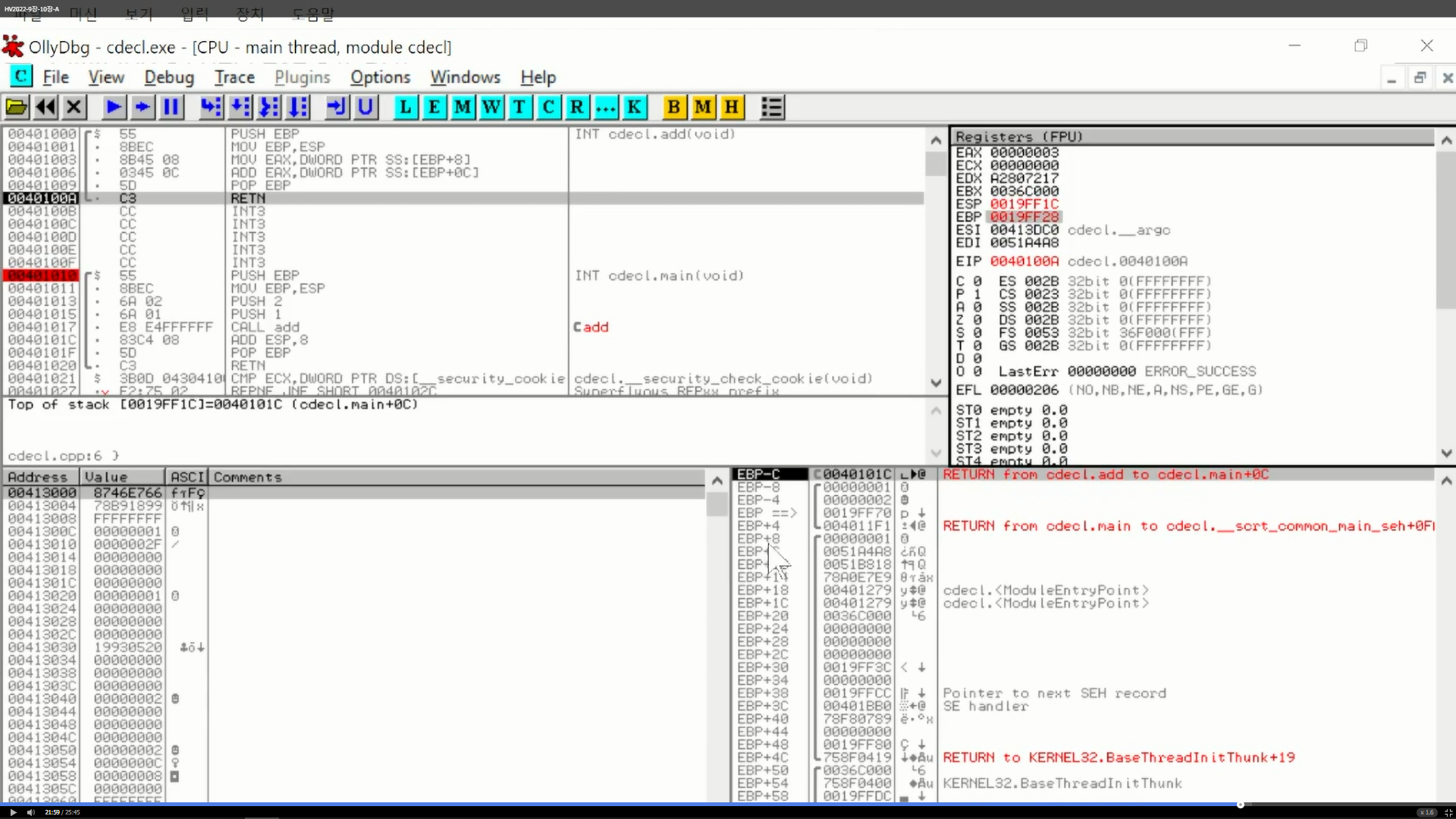
Task: Click the Step over icon
Action: coord(240,107)
